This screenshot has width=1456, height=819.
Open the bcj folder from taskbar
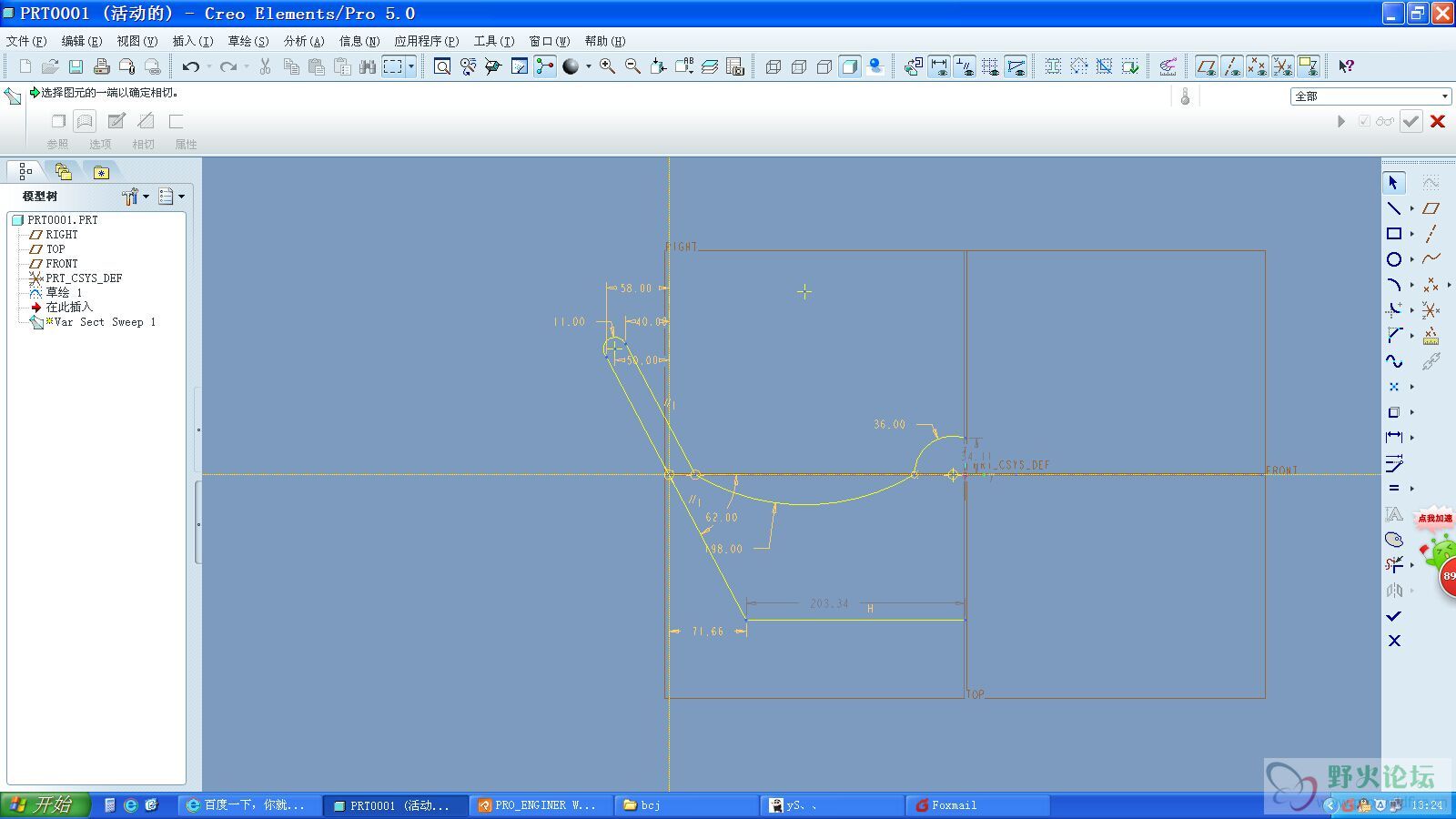687,805
